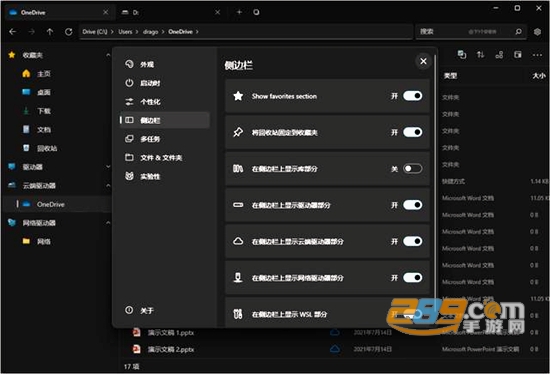Viewport: 550px width, 374px height.
Task: Collapse the Favorites section in sidebar
Action: (x=108, y=55)
